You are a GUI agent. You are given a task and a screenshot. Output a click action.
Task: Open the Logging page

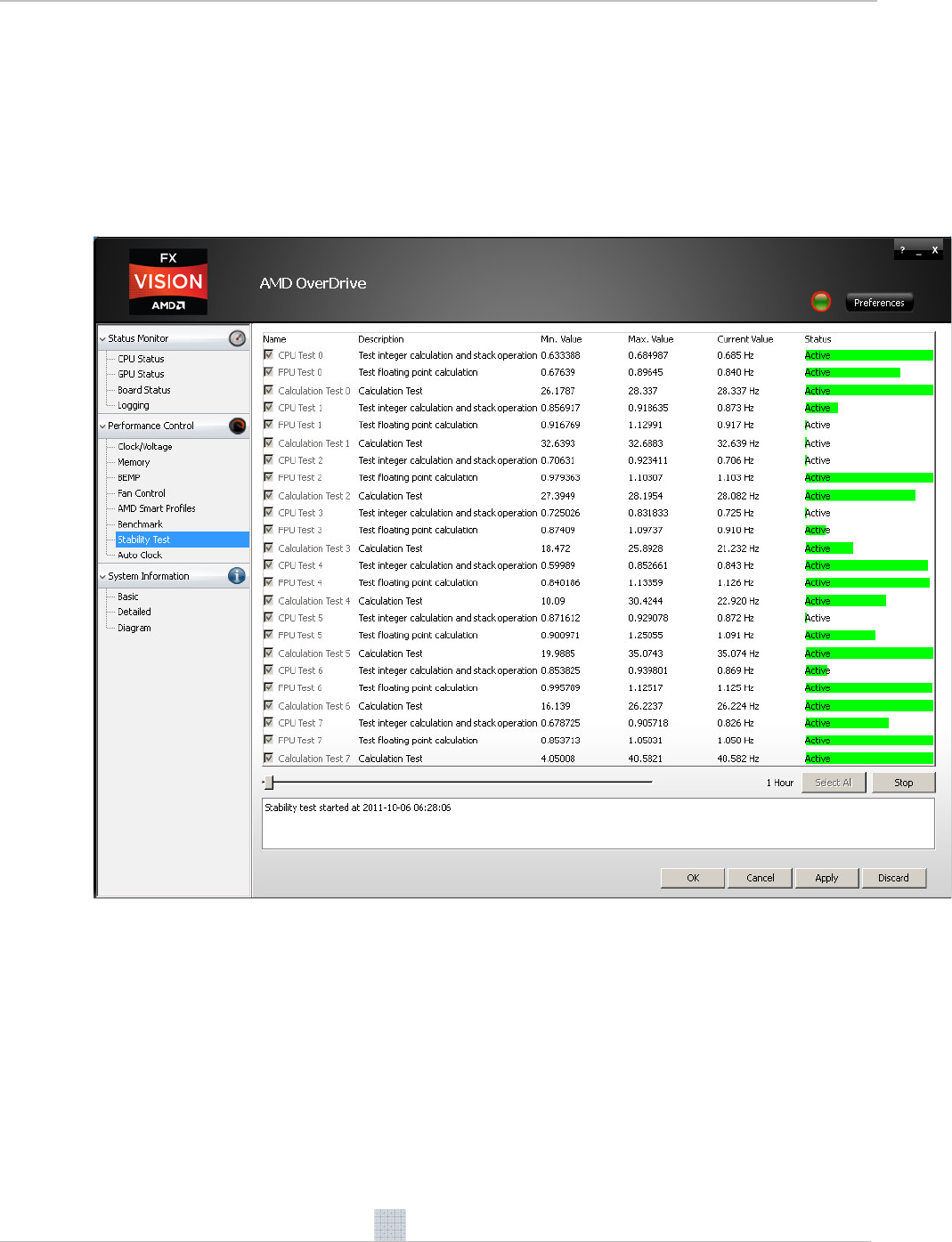click(x=134, y=405)
